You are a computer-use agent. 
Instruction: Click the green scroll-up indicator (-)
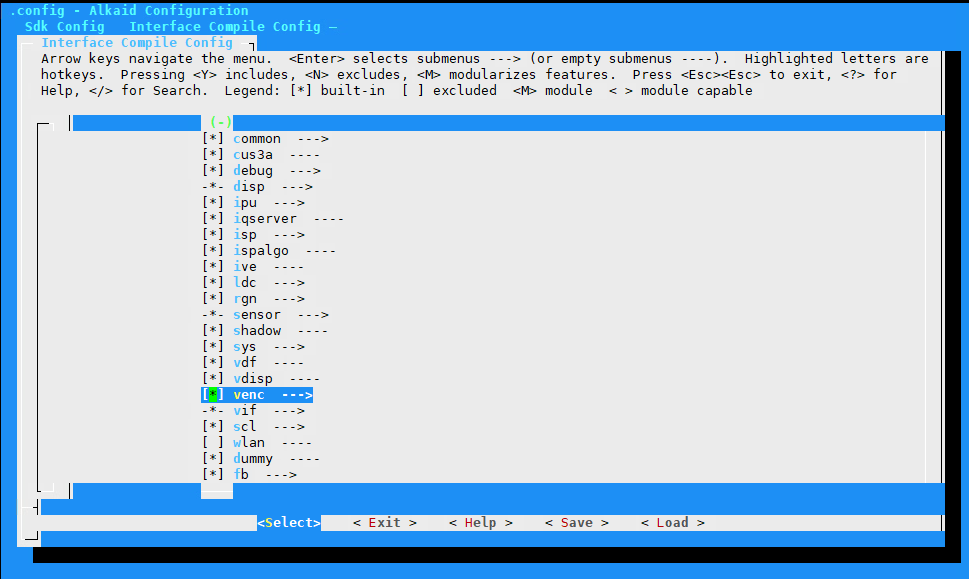[221, 122]
